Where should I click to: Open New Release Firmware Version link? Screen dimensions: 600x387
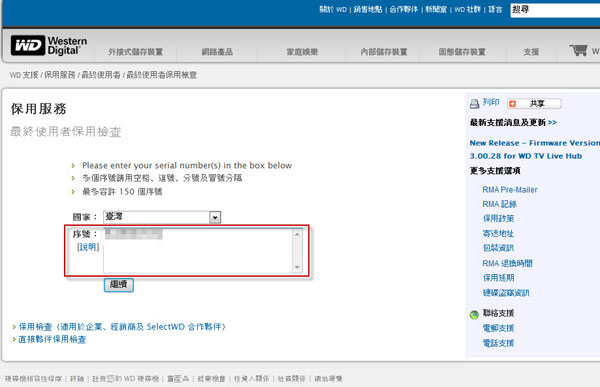click(x=535, y=149)
